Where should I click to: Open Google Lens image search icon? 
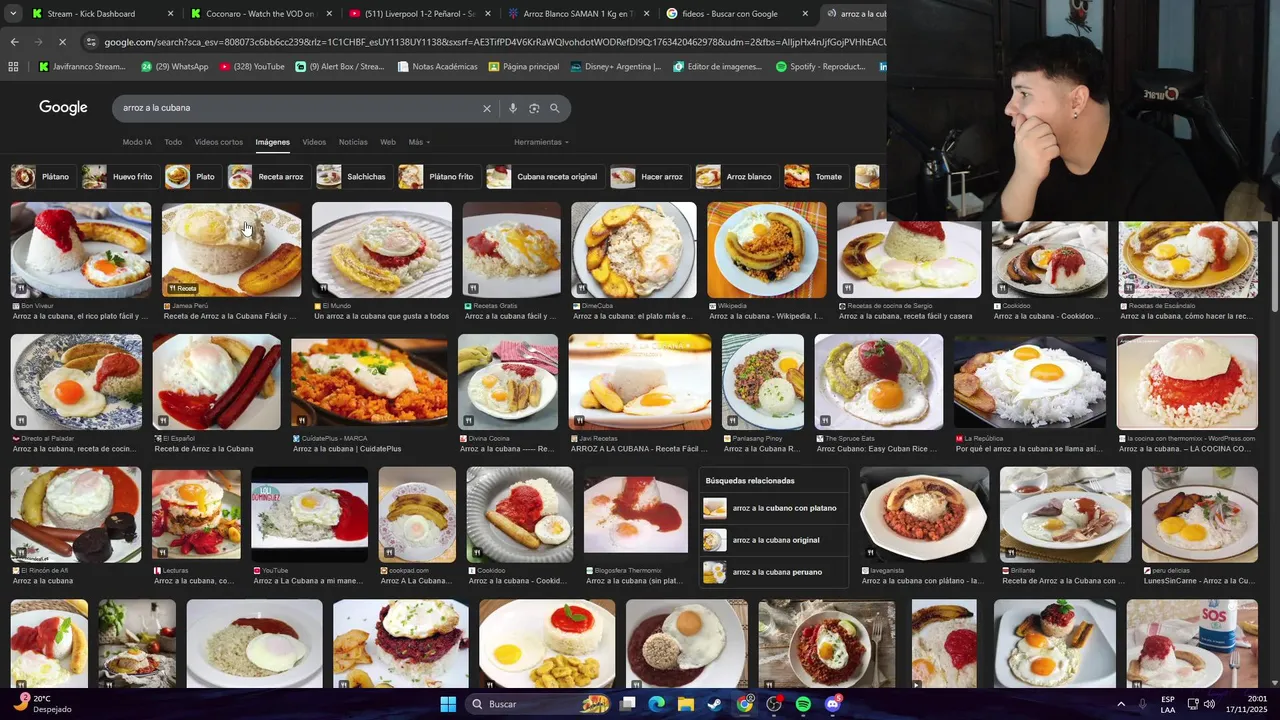tap(534, 108)
